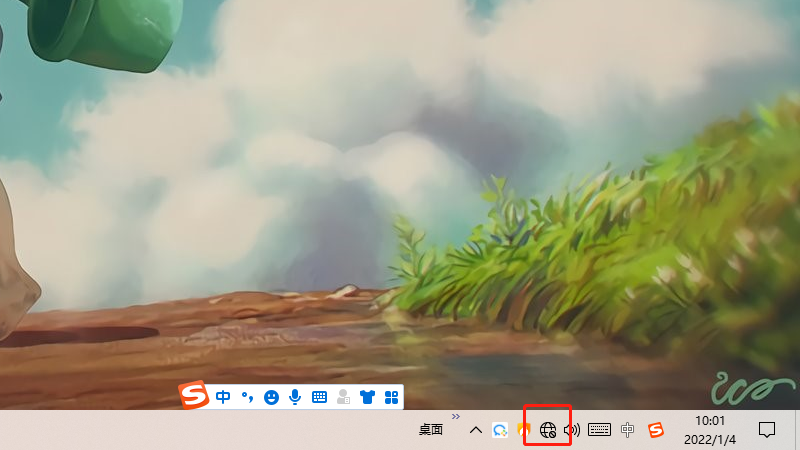Expand the 桌面 toolbar double-chevron
800x450 pixels.
(x=456, y=416)
